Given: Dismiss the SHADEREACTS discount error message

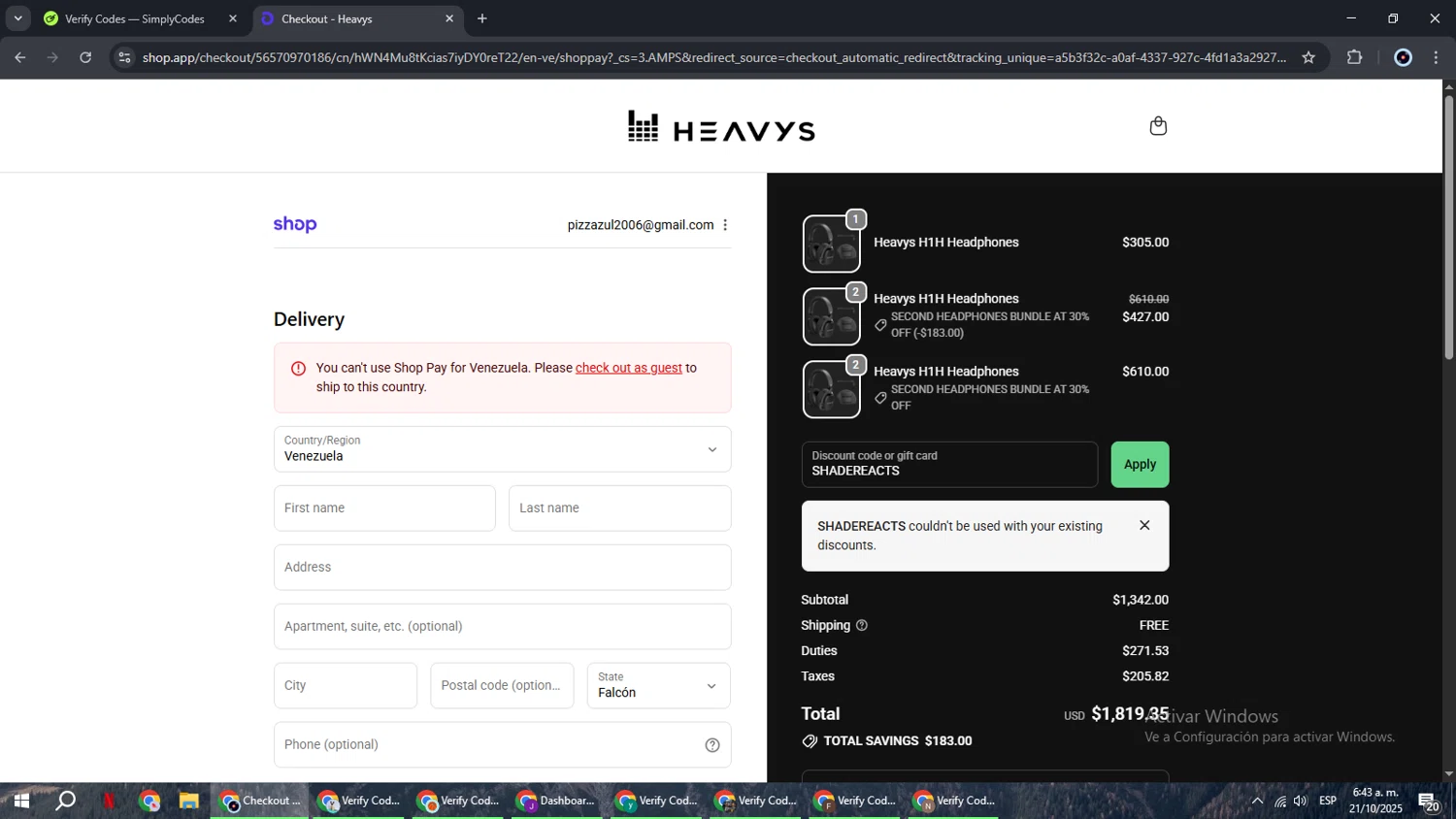Looking at the screenshot, I should pos(1144,525).
